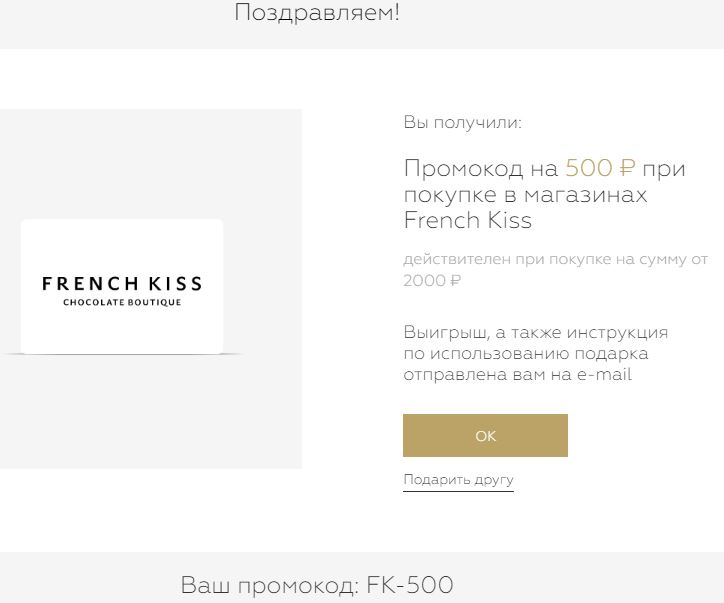Click the FRENCH KISS logo text
The height and width of the screenshot is (603, 724).
tap(122, 284)
